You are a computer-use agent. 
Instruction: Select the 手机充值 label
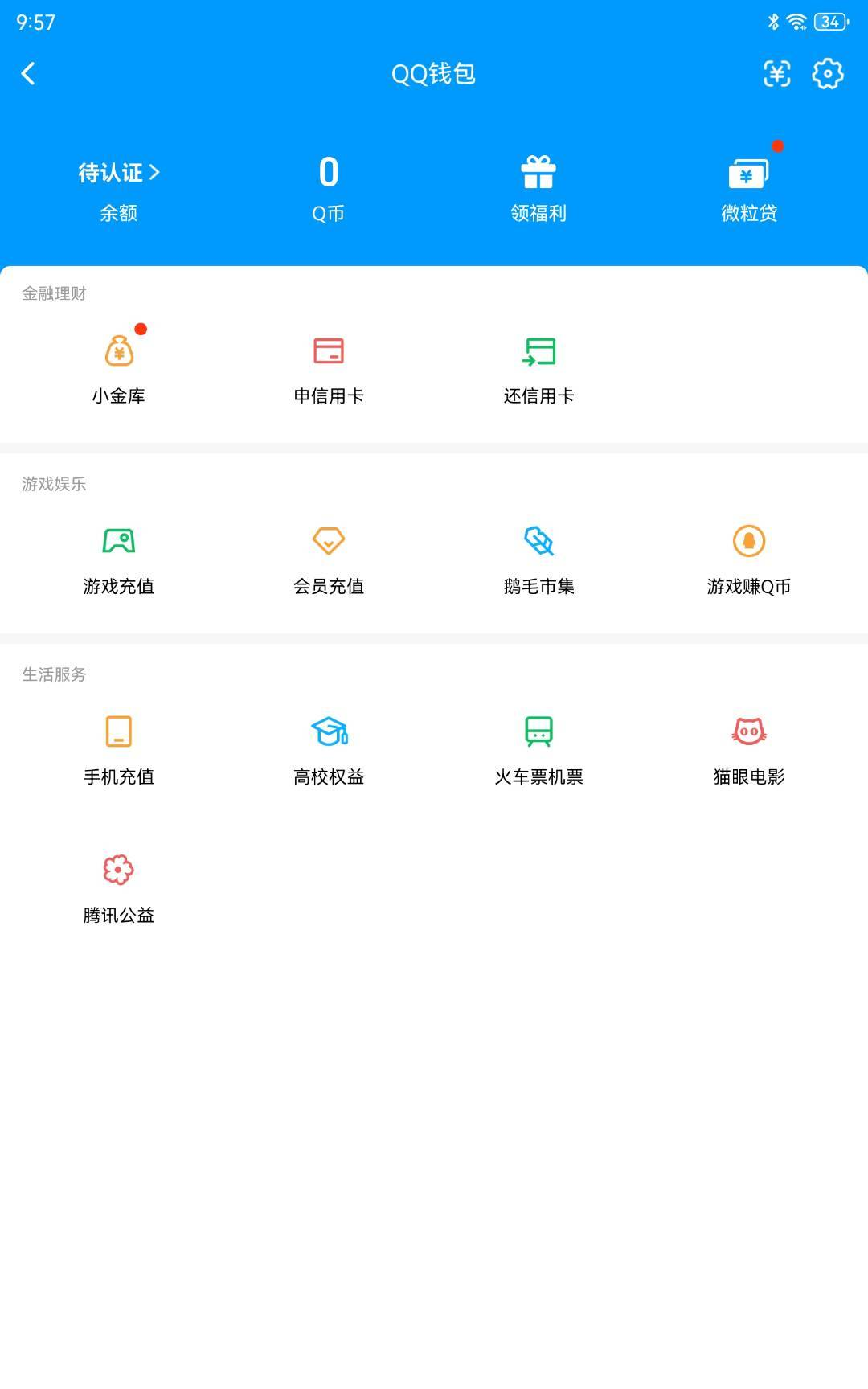click(119, 776)
